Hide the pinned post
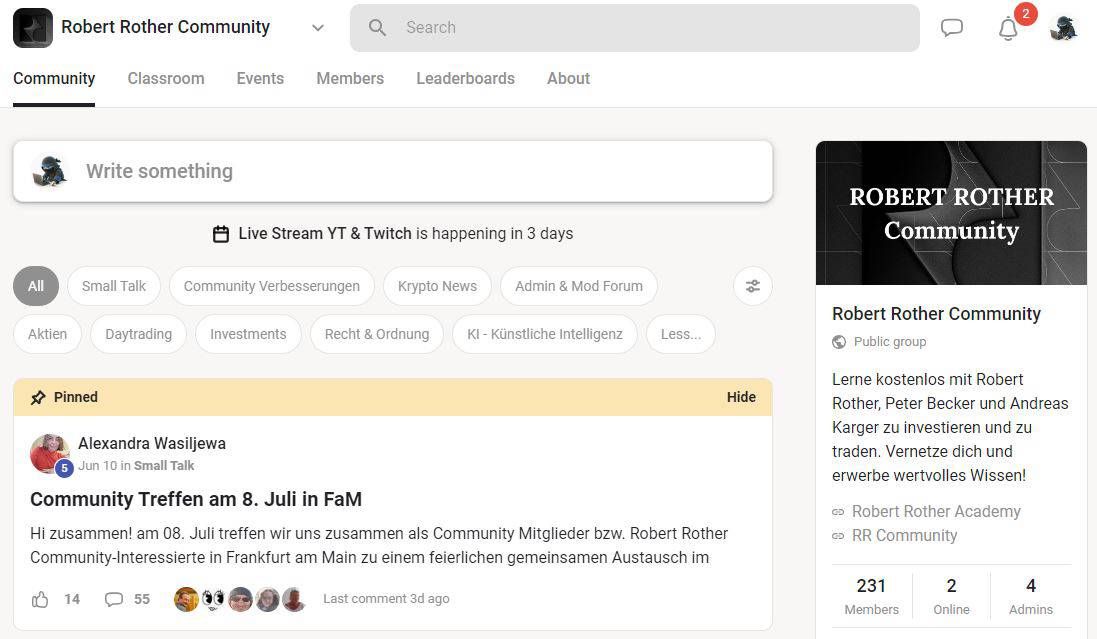The height and width of the screenshot is (639, 1097). coord(741,397)
